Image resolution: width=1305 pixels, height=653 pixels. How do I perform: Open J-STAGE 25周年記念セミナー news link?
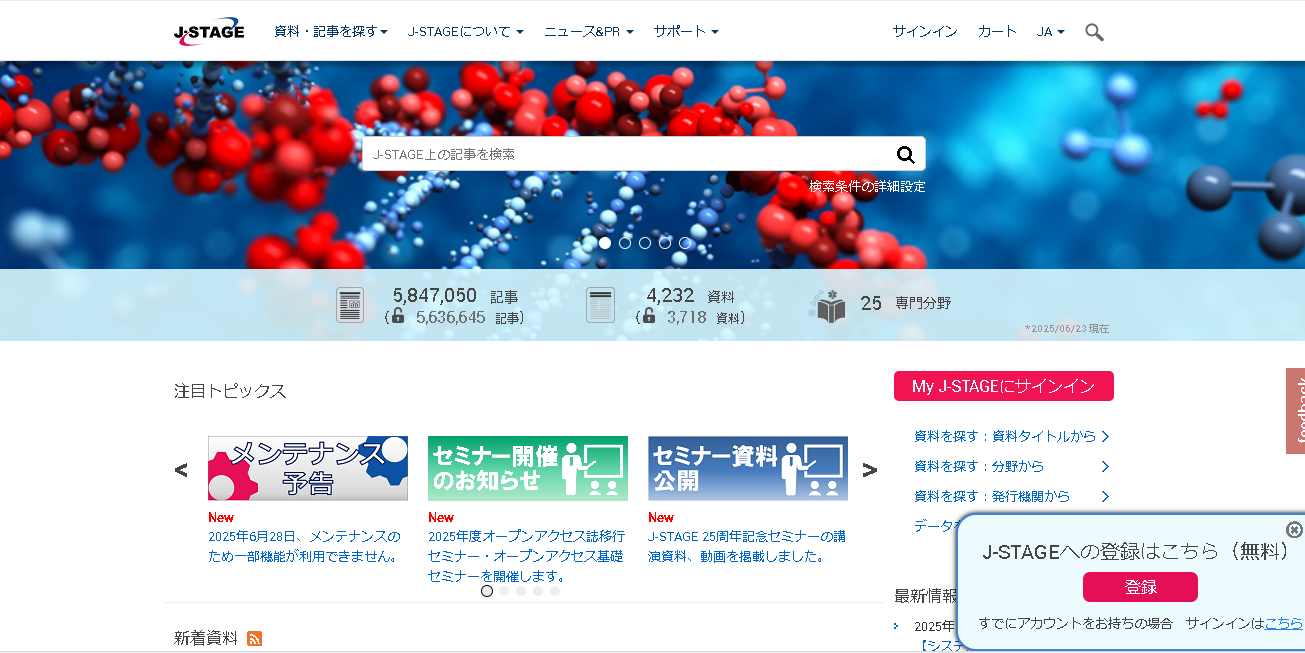pos(746,546)
